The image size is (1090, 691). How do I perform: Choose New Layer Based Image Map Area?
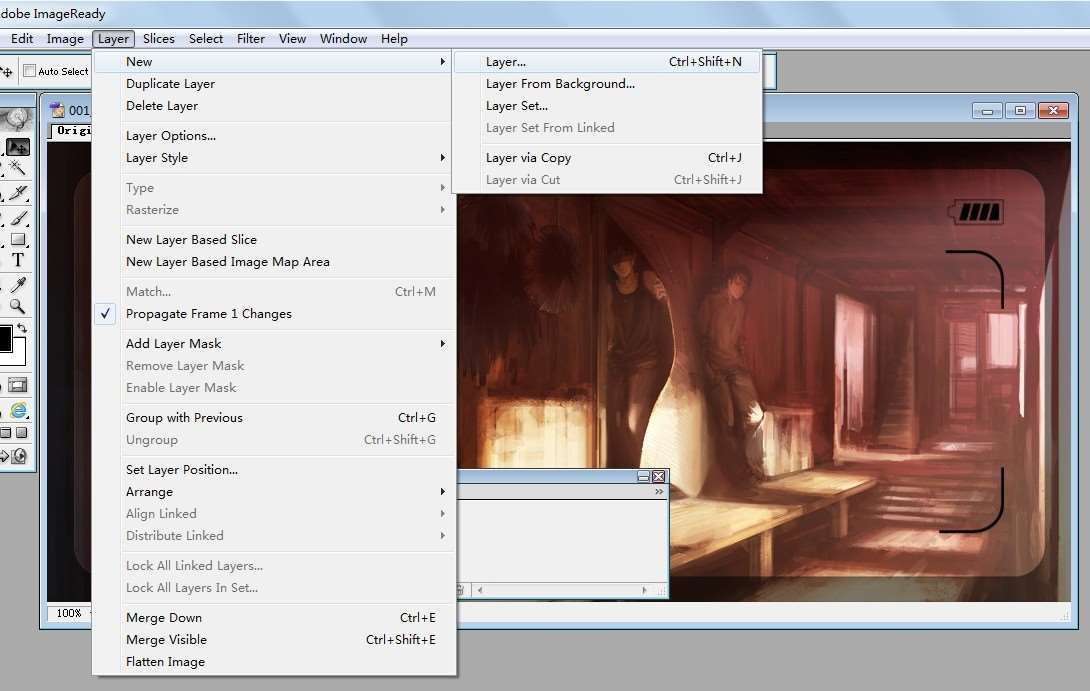pos(274,262)
